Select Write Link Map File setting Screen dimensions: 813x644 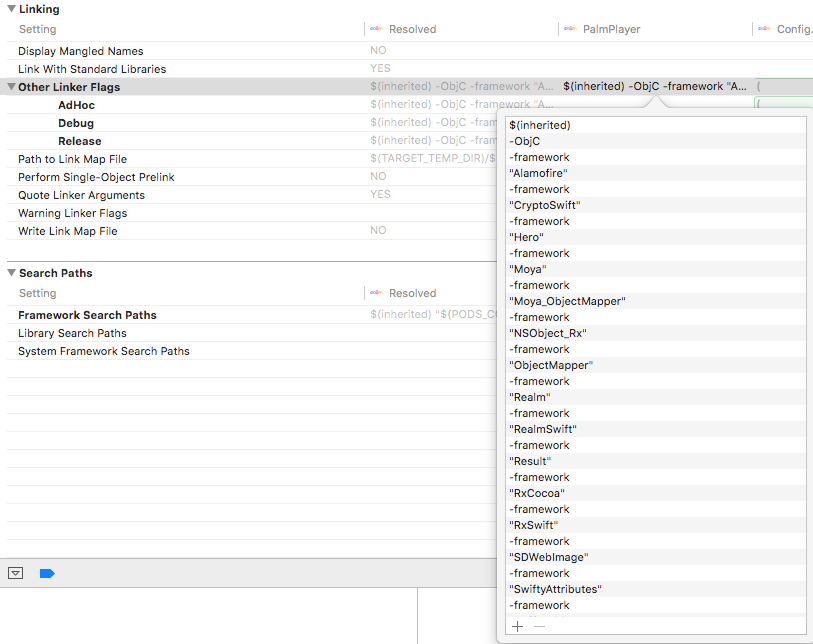(67, 231)
